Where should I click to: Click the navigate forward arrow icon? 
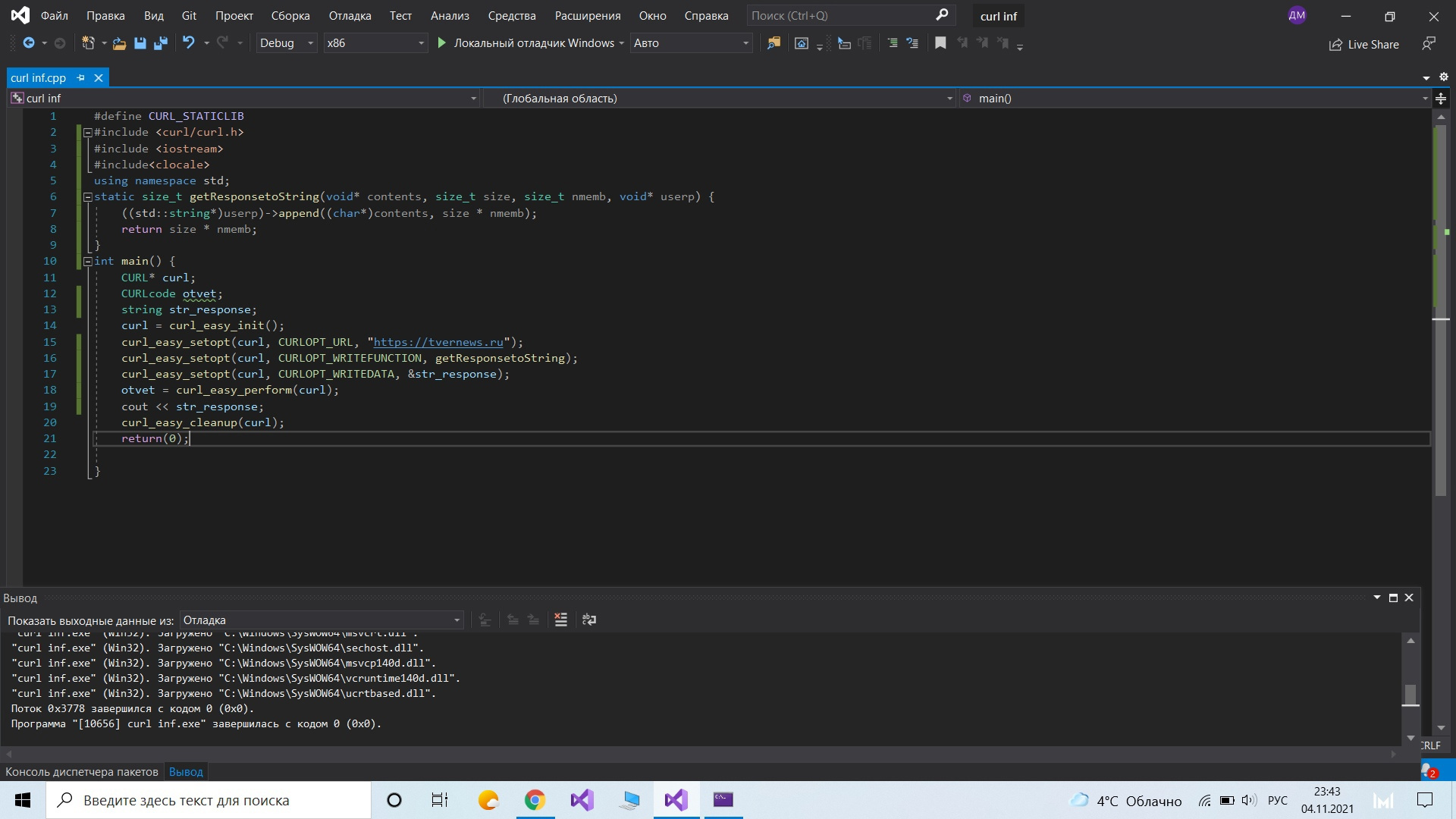(60, 43)
